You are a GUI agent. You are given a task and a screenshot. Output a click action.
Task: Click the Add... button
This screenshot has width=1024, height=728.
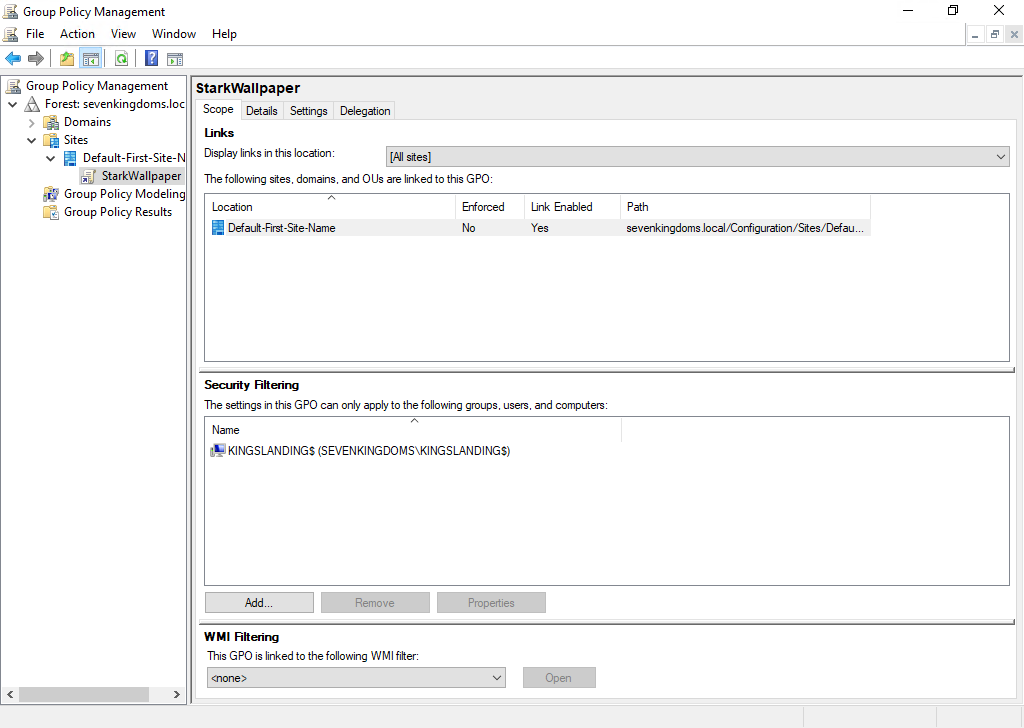pyautogui.click(x=259, y=603)
